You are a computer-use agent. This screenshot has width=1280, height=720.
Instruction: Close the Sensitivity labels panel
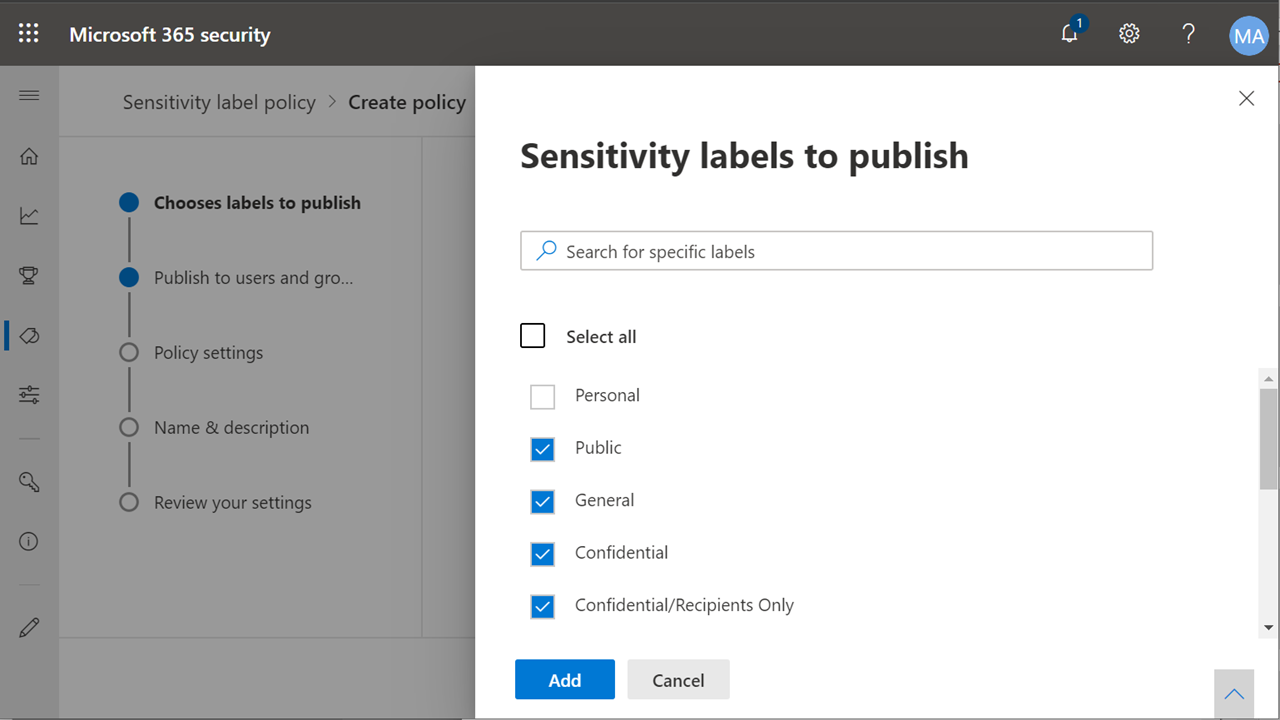pyautogui.click(x=1246, y=98)
